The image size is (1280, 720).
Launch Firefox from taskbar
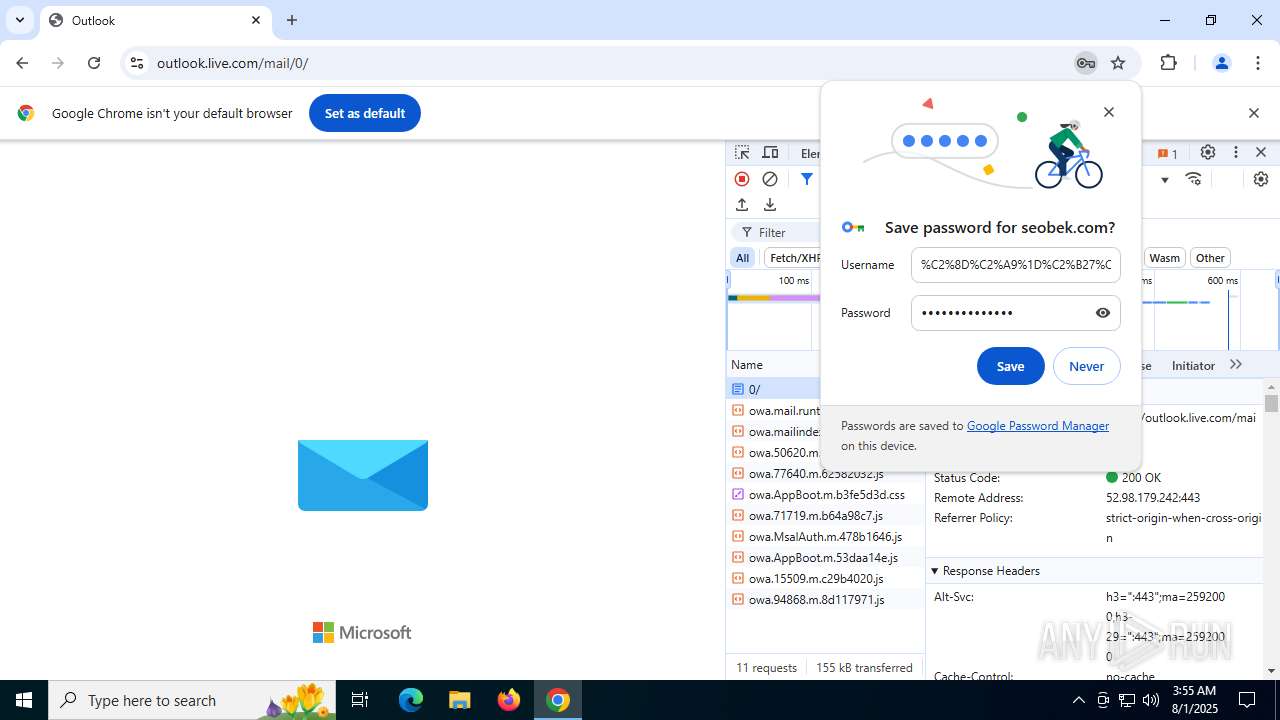(x=509, y=700)
